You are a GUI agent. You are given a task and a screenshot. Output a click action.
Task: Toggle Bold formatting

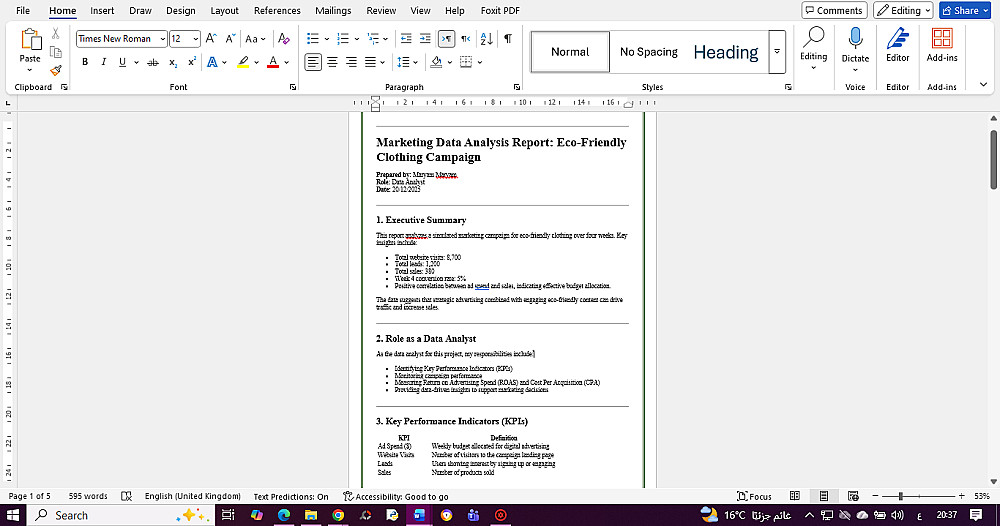pos(85,62)
